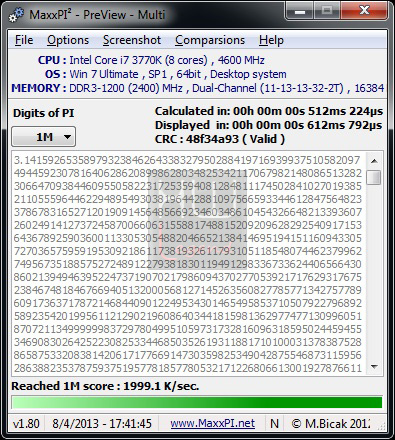Open the Options menu
395x440 pixels.
(x=68, y=40)
